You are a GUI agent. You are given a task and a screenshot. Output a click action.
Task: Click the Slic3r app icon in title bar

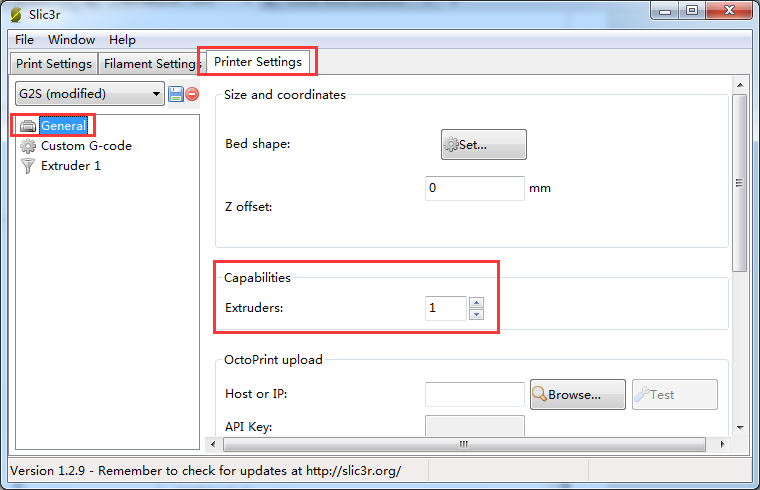16,15
